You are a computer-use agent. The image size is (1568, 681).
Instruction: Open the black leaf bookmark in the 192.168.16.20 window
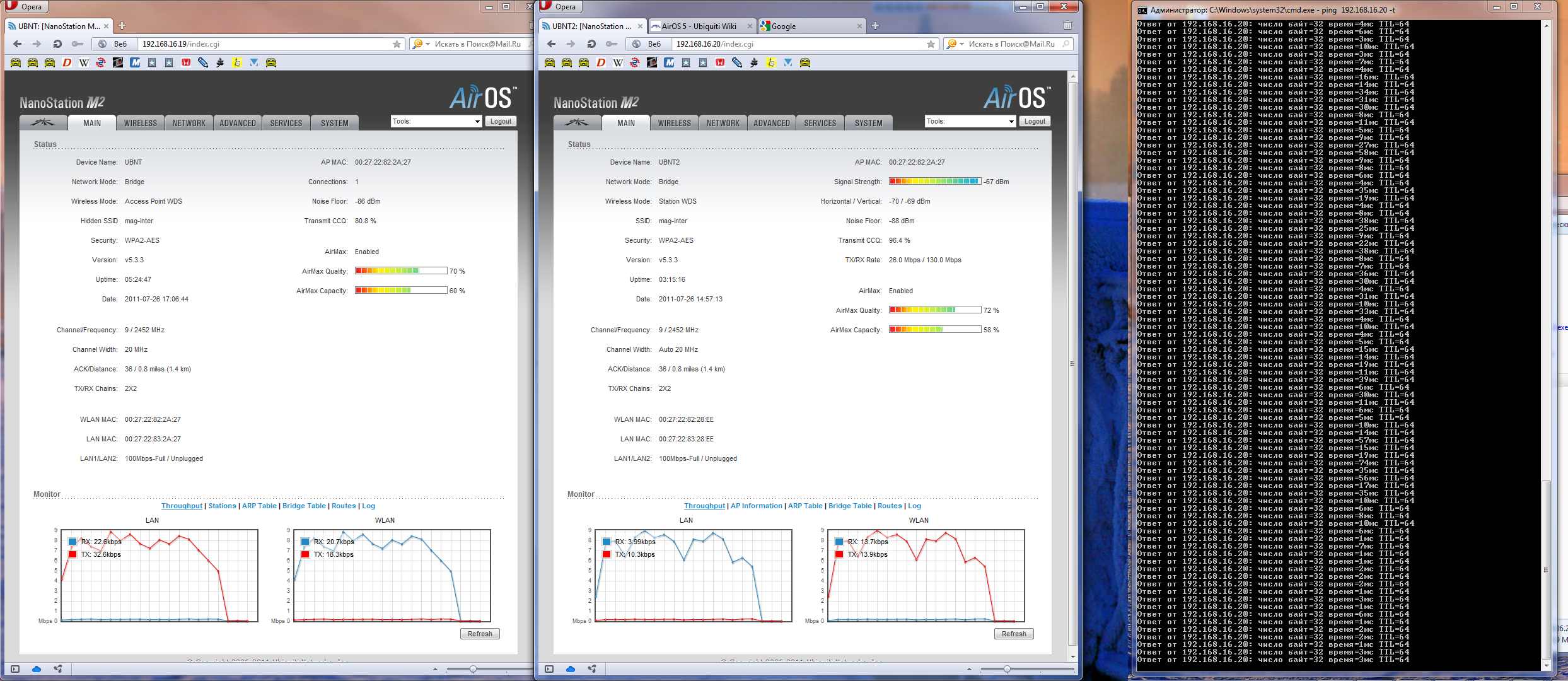754,62
